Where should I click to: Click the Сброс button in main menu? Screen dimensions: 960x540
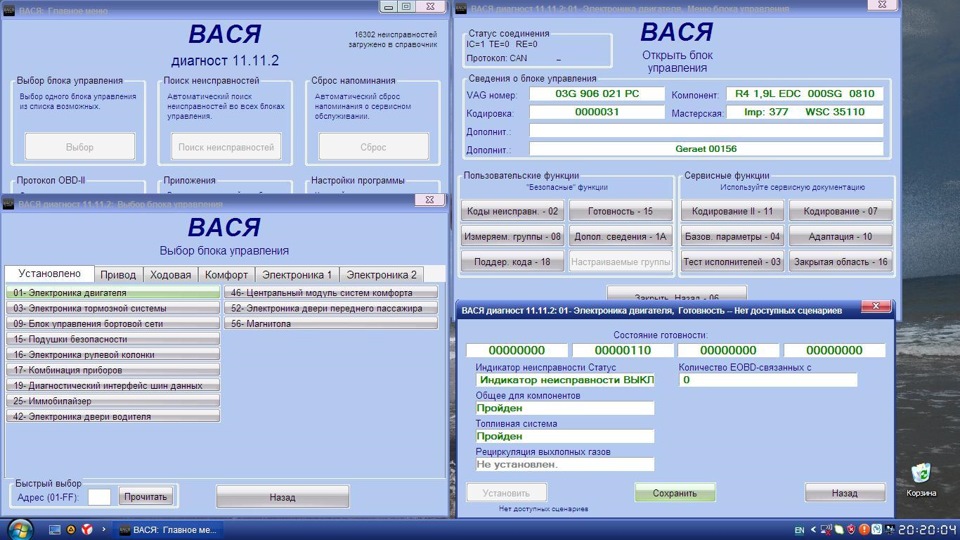click(x=373, y=147)
